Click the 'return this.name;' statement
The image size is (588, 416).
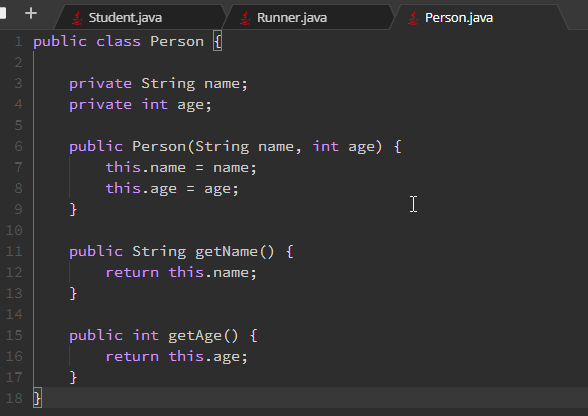click(x=181, y=273)
